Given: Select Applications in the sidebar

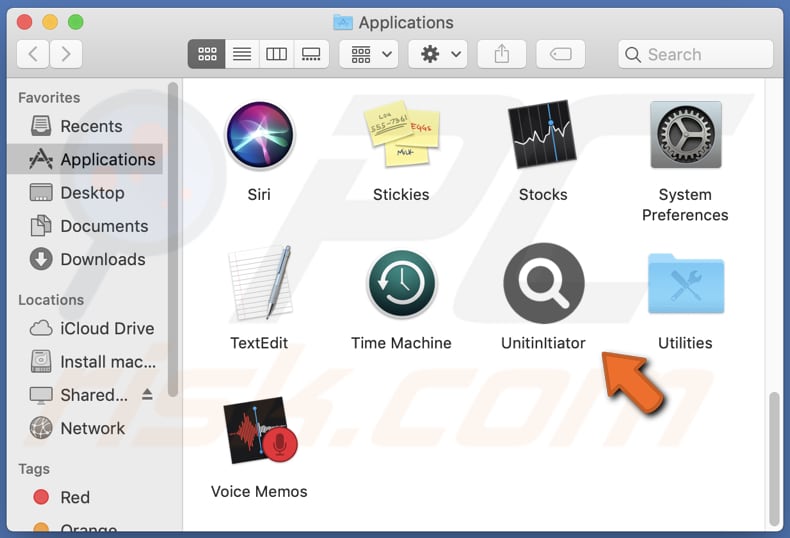Looking at the screenshot, I should pos(85,159).
